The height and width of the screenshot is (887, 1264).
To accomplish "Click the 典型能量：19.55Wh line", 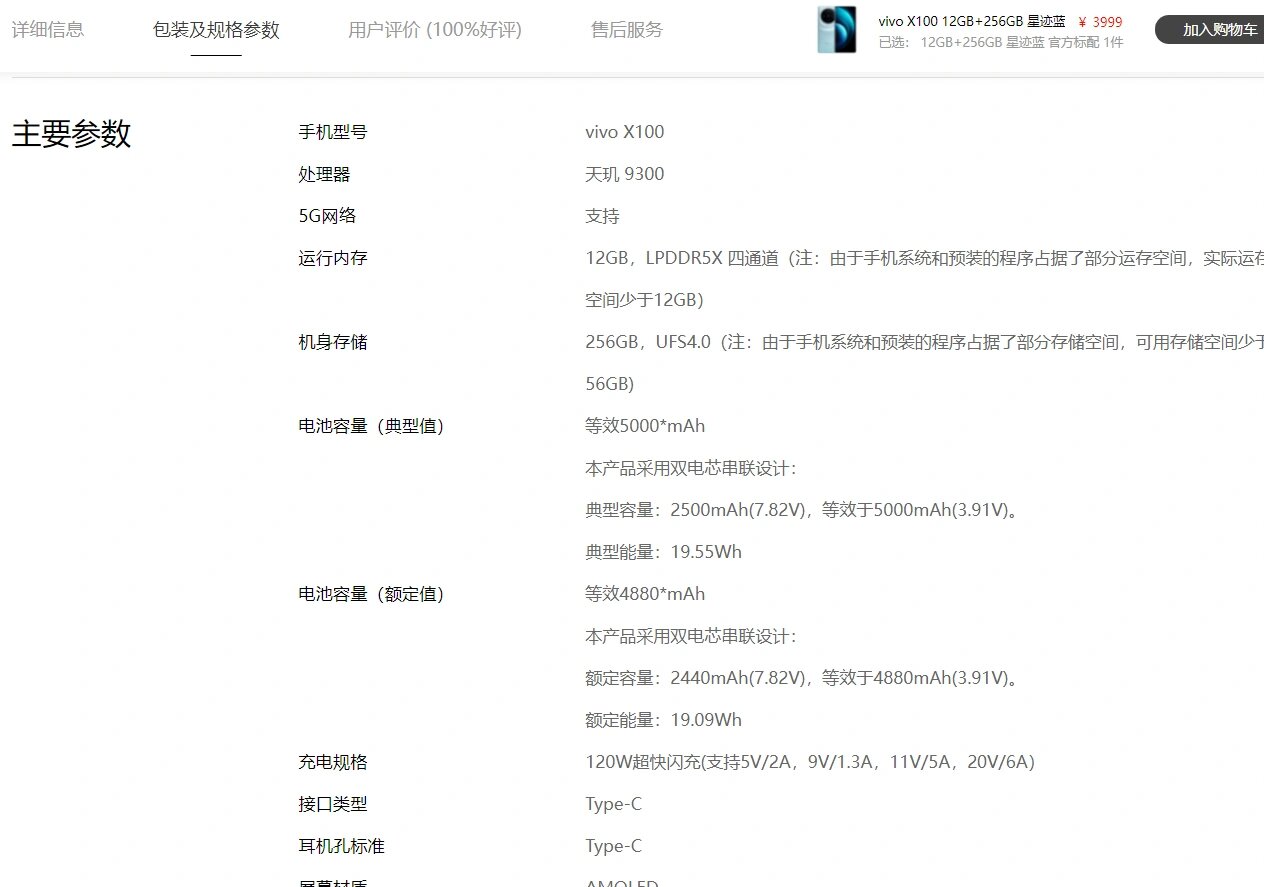I will [663, 552].
